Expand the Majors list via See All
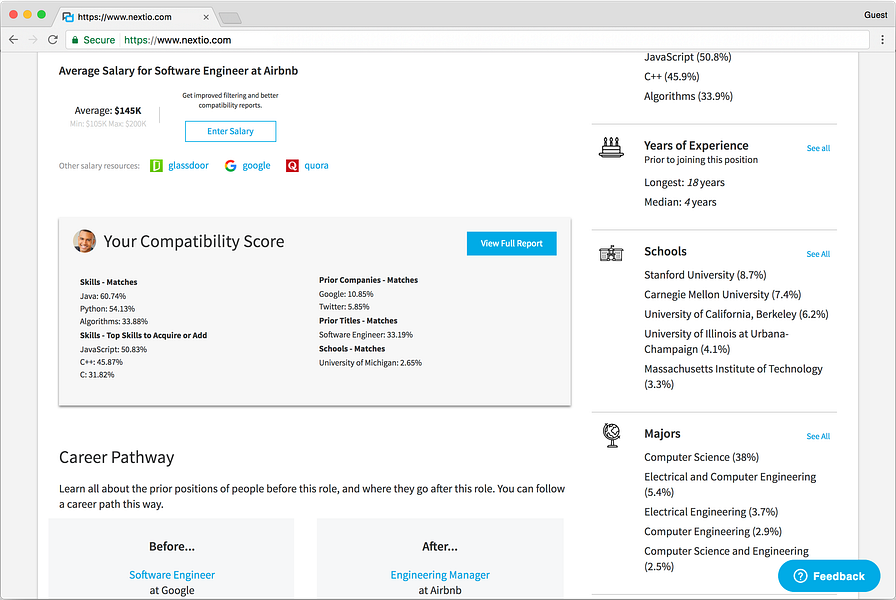 818,436
